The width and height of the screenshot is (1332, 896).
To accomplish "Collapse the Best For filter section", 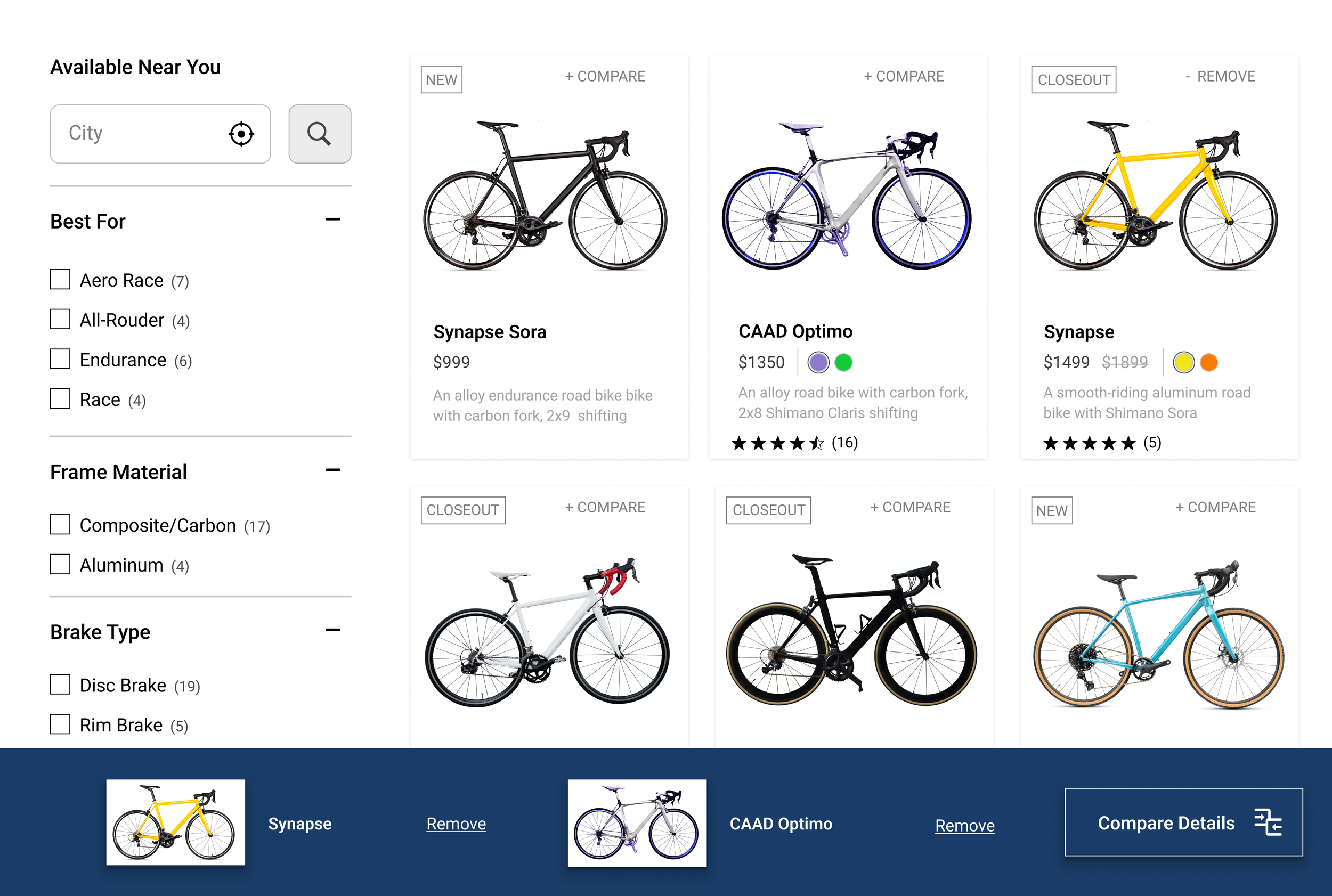I will [332, 219].
